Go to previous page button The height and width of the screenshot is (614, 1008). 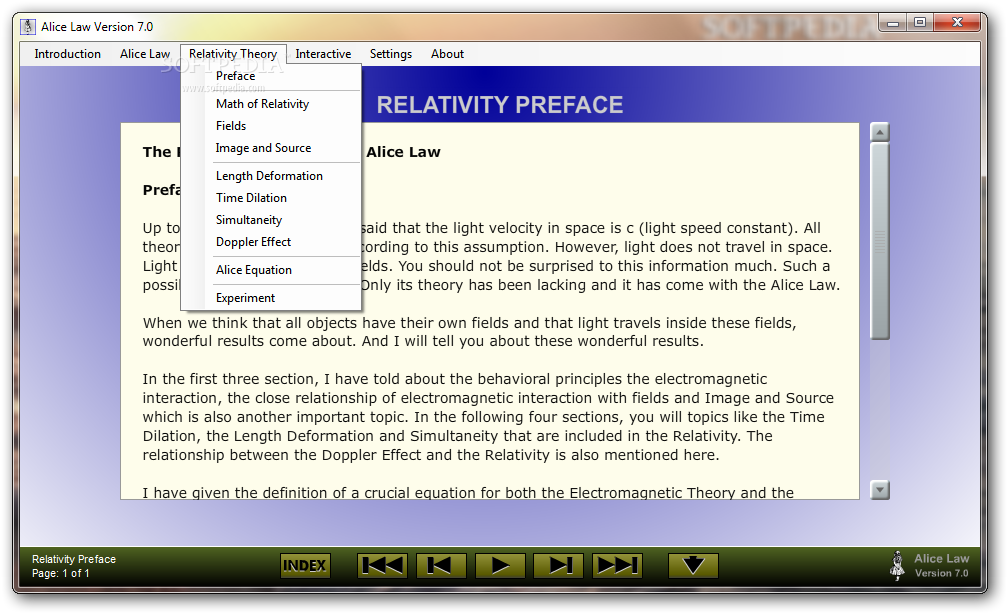coord(440,565)
